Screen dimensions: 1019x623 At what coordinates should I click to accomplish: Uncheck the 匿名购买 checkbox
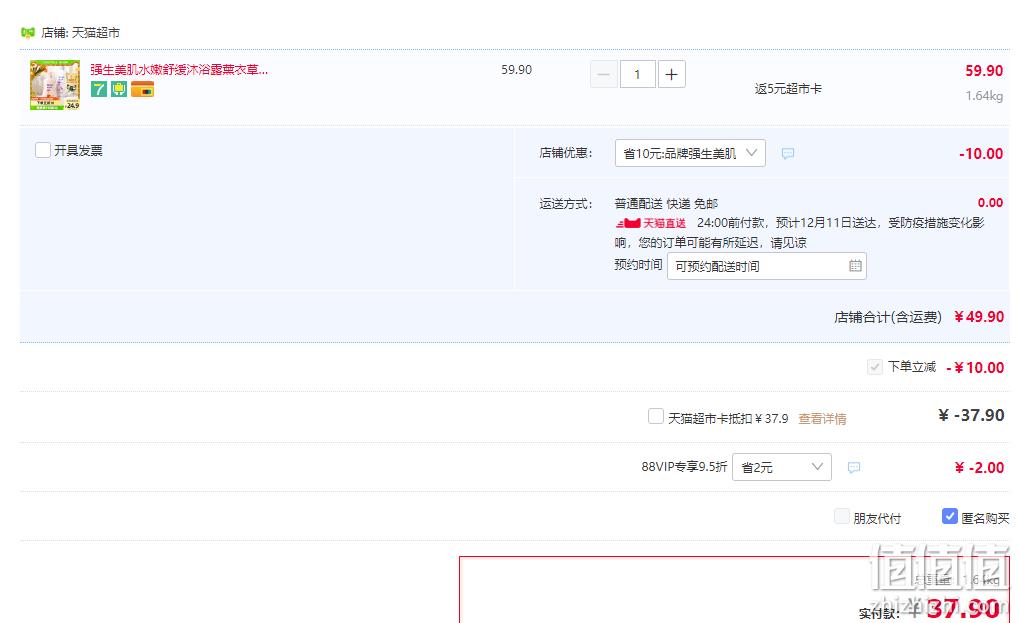click(x=949, y=516)
